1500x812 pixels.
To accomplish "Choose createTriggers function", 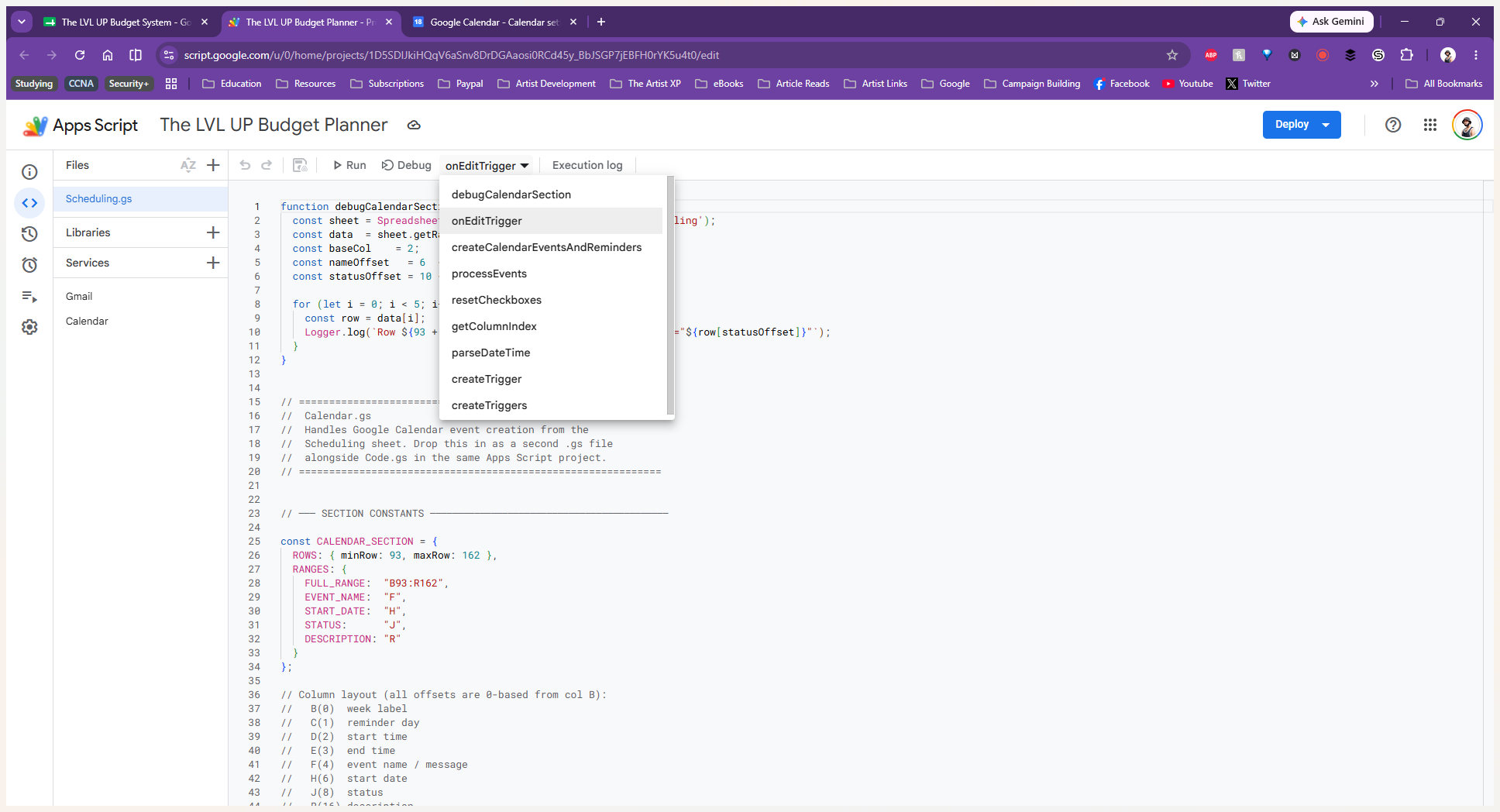I will 551,405.
